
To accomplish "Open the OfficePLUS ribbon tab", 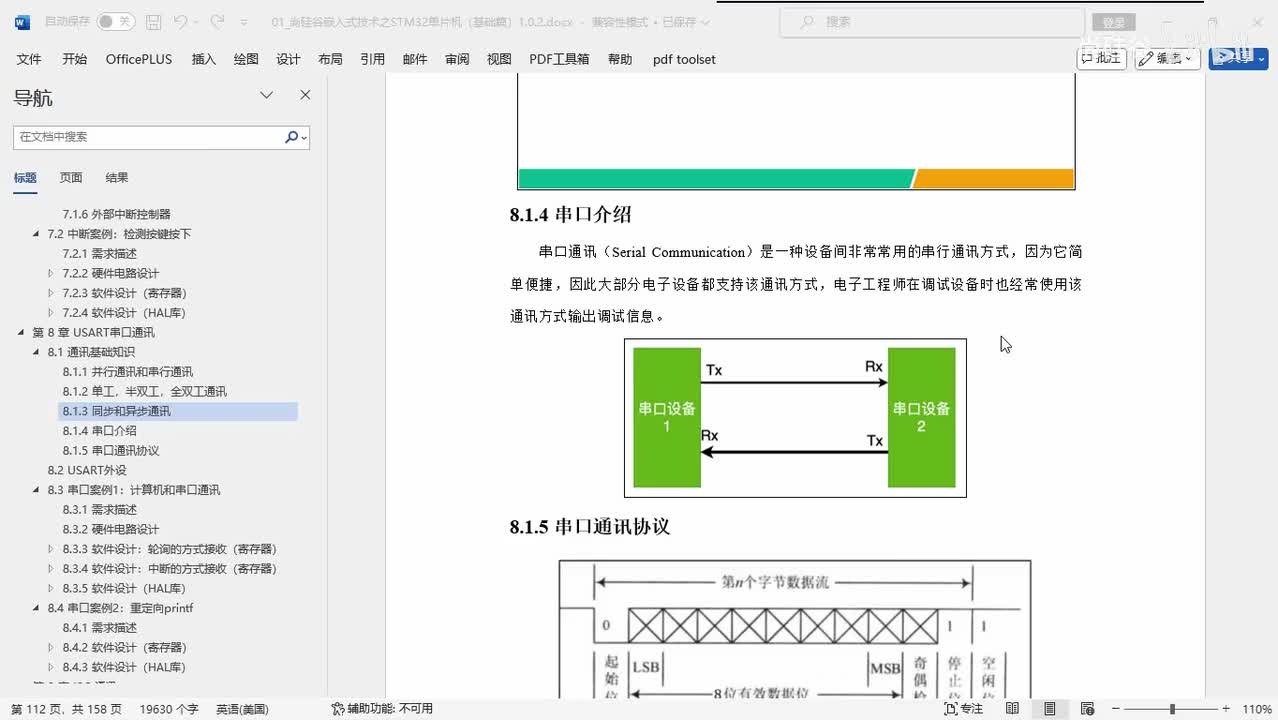I will point(139,59).
